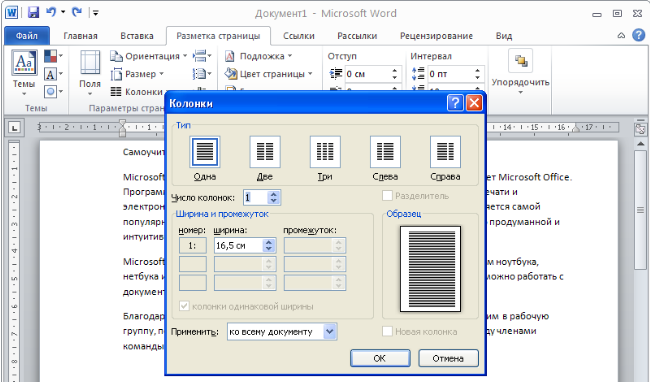The image size is (650, 382).
Task: Click the column 1 width stepper arrows
Action: pos(269,245)
